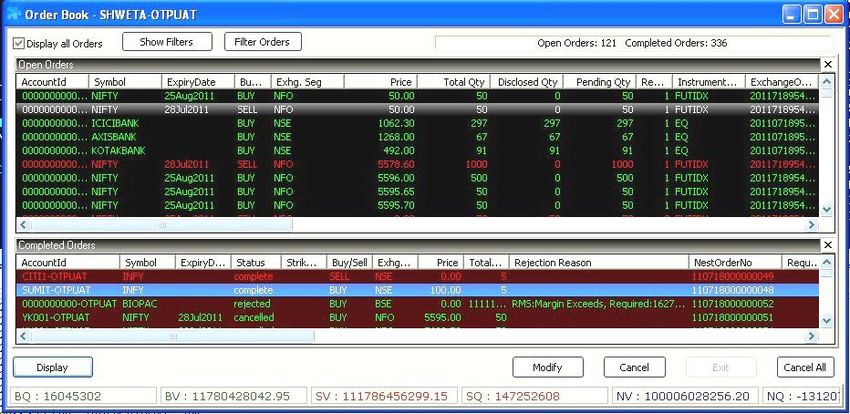This screenshot has width=850, height=414.
Task: Click the Open Orders horizontal scrollbar thumb
Action: pyautogui.click(x=162, y=224)
